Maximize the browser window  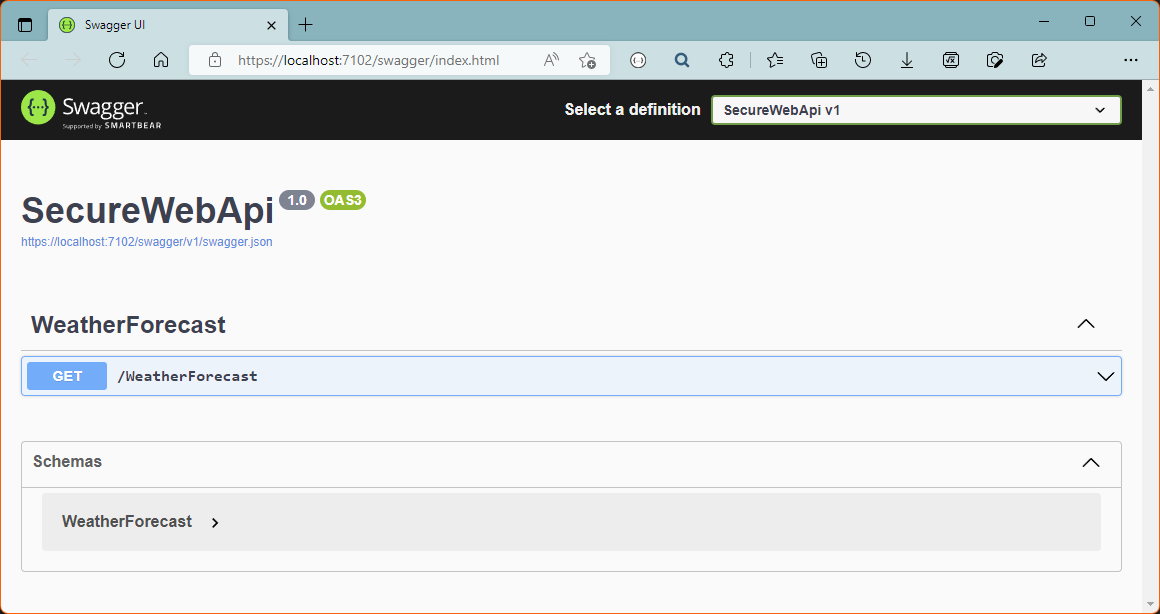[x=1090, y=21]
